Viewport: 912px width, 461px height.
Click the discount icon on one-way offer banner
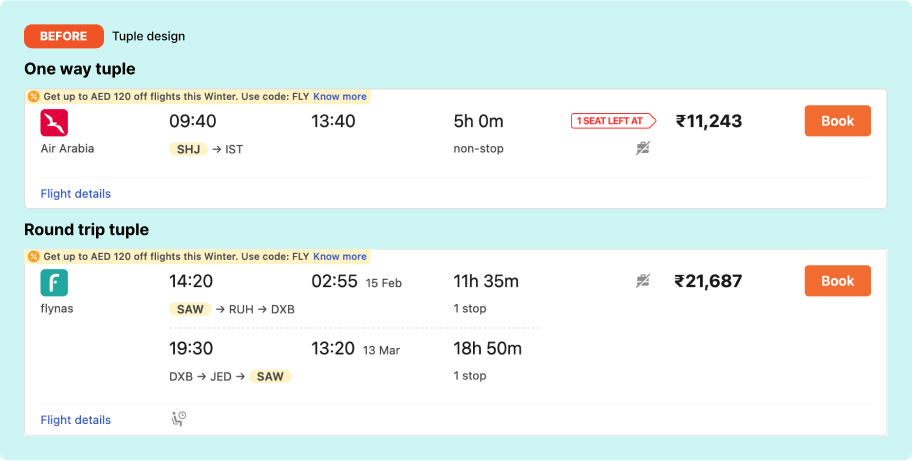34,97
